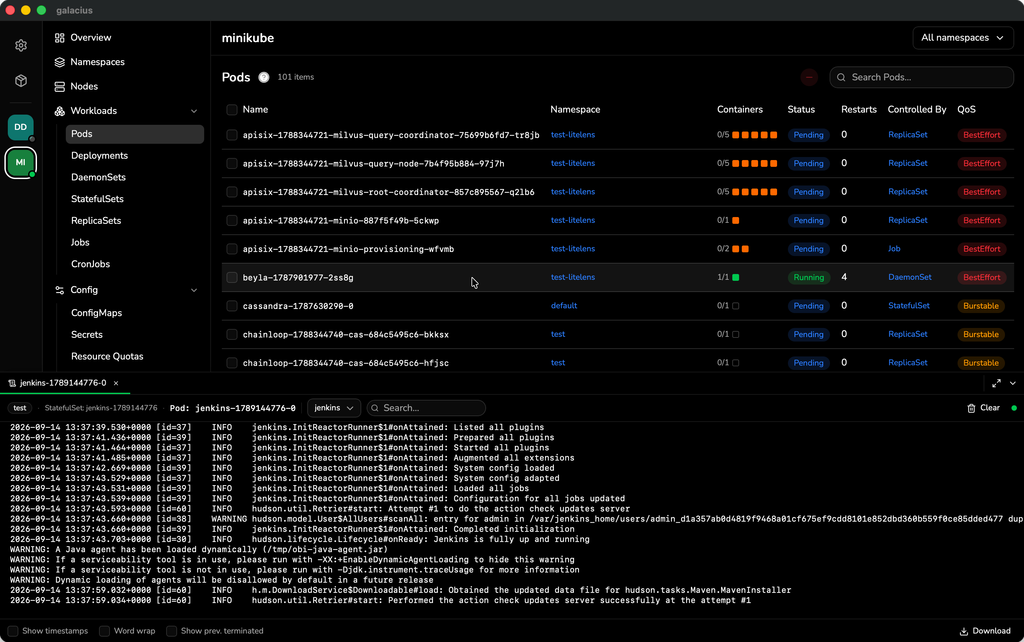Image resolution: width=1024 pixels, height=642 pixels.
Task: Click the orange container square for minio-887f5f49b pod
Action: pos(736,221)
